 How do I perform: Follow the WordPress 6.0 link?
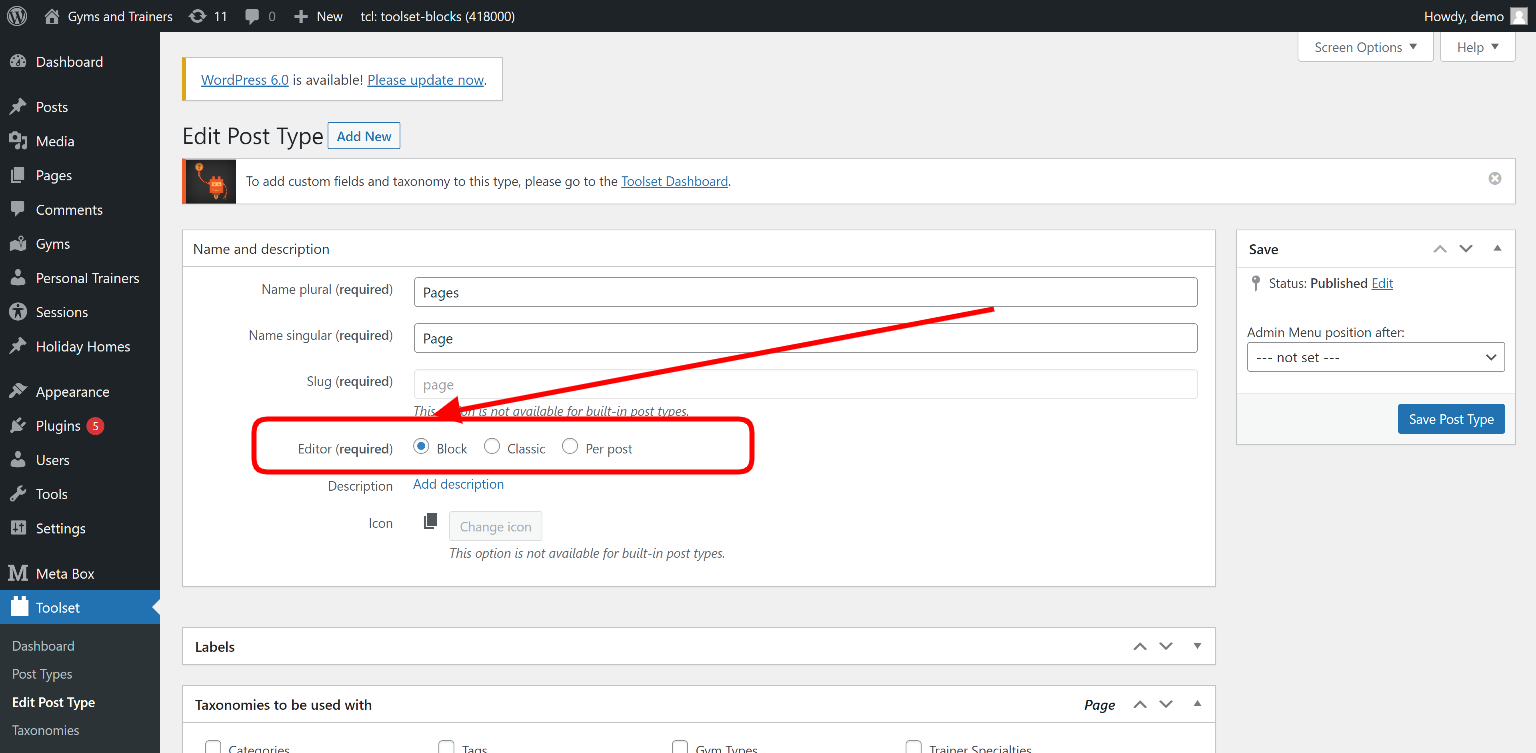point(245,80)
